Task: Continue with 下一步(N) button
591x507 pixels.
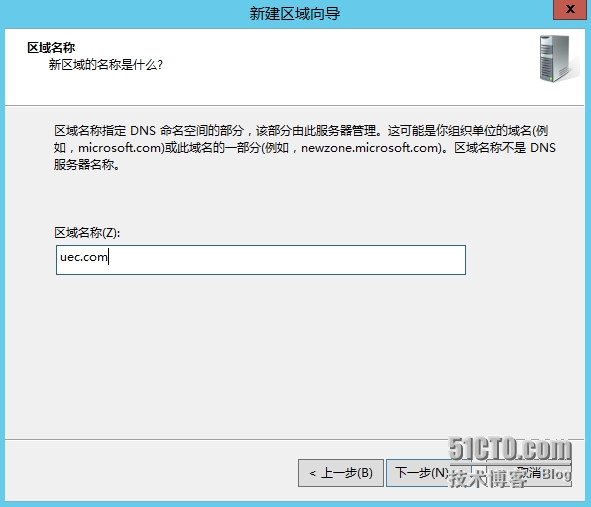Action: point(429,473)
